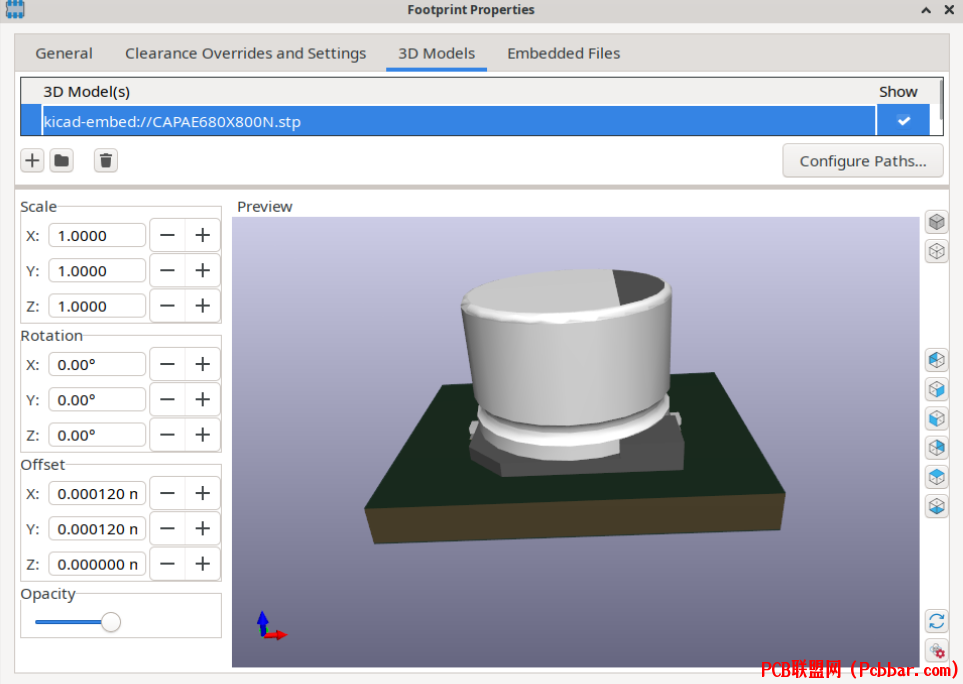This screenshot has width=963, height=684.
Task: Switch preview to right view cube icon
Action: tap(936, 389)
